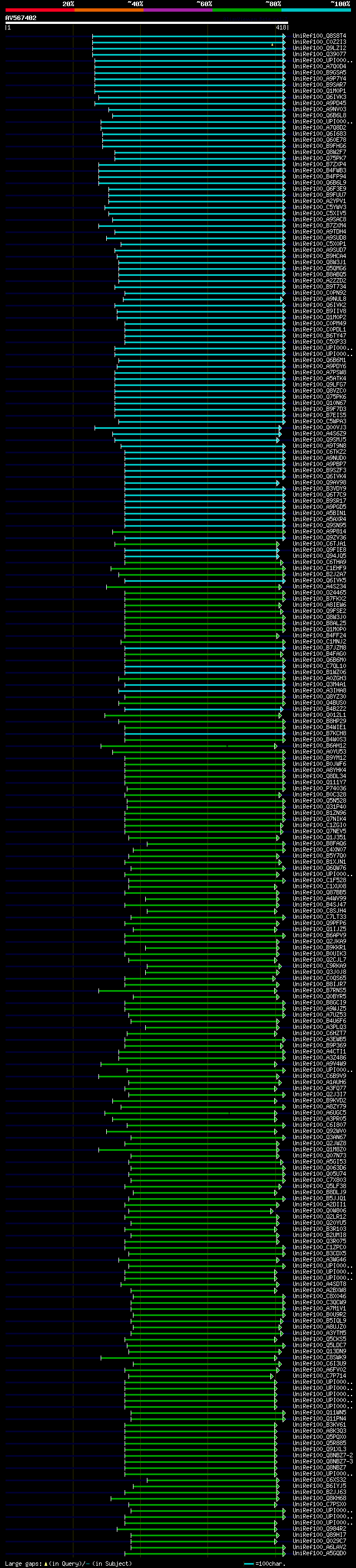Select hit UniRef100_C1F528
The height and width of the screenshot is (1568, 356).
click(x=319, y=880)
